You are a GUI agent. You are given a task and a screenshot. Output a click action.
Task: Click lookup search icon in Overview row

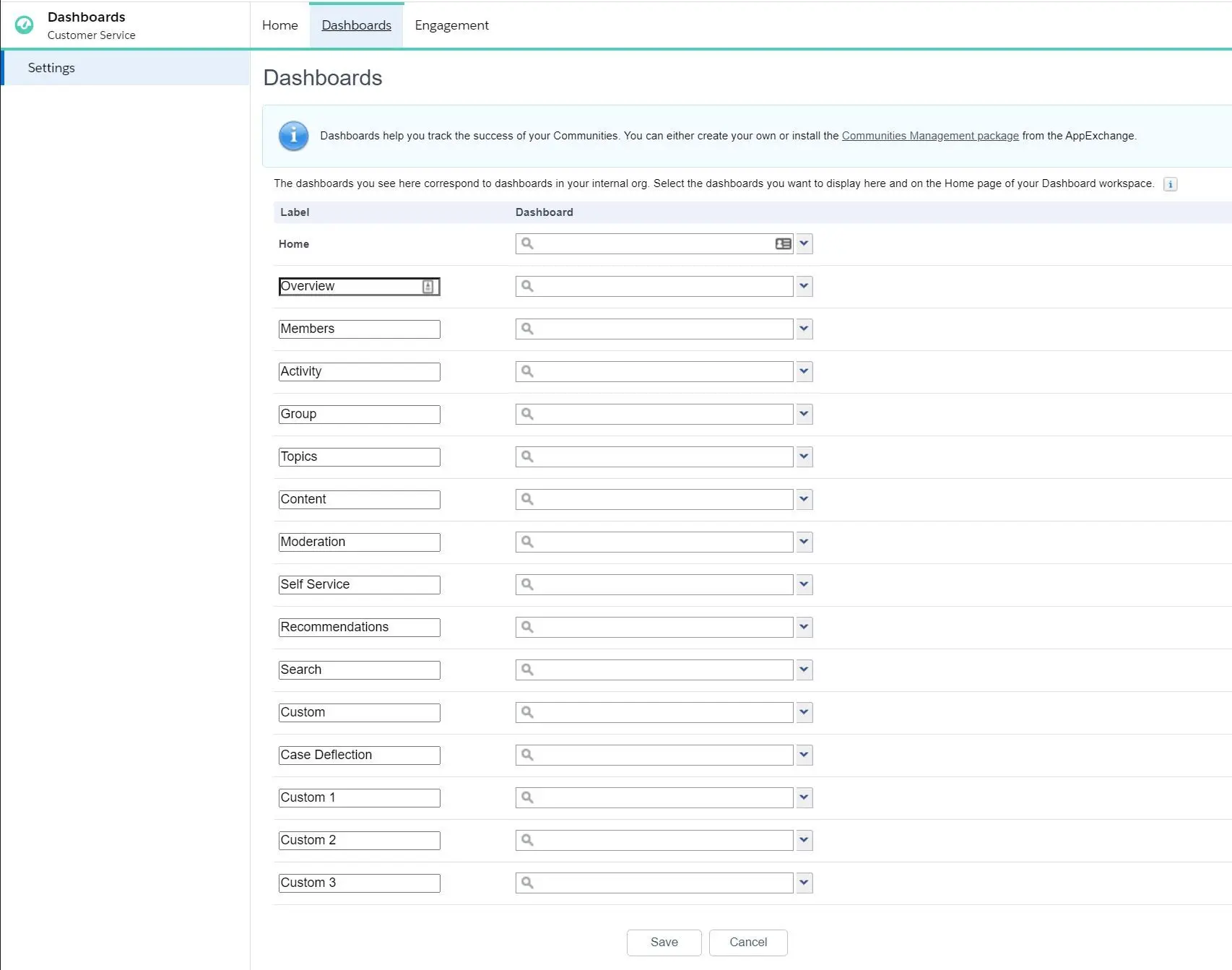pos(527,286)
